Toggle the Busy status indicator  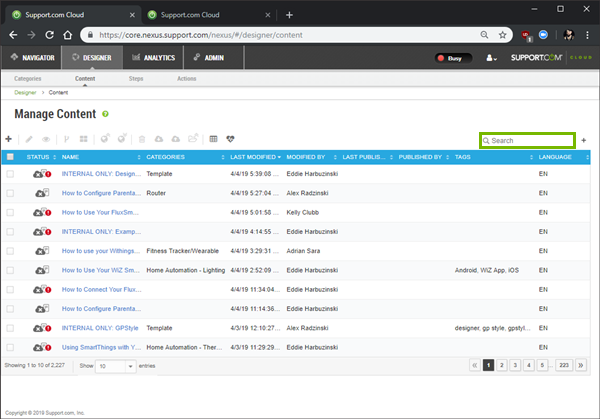click(x=453, y=58)
